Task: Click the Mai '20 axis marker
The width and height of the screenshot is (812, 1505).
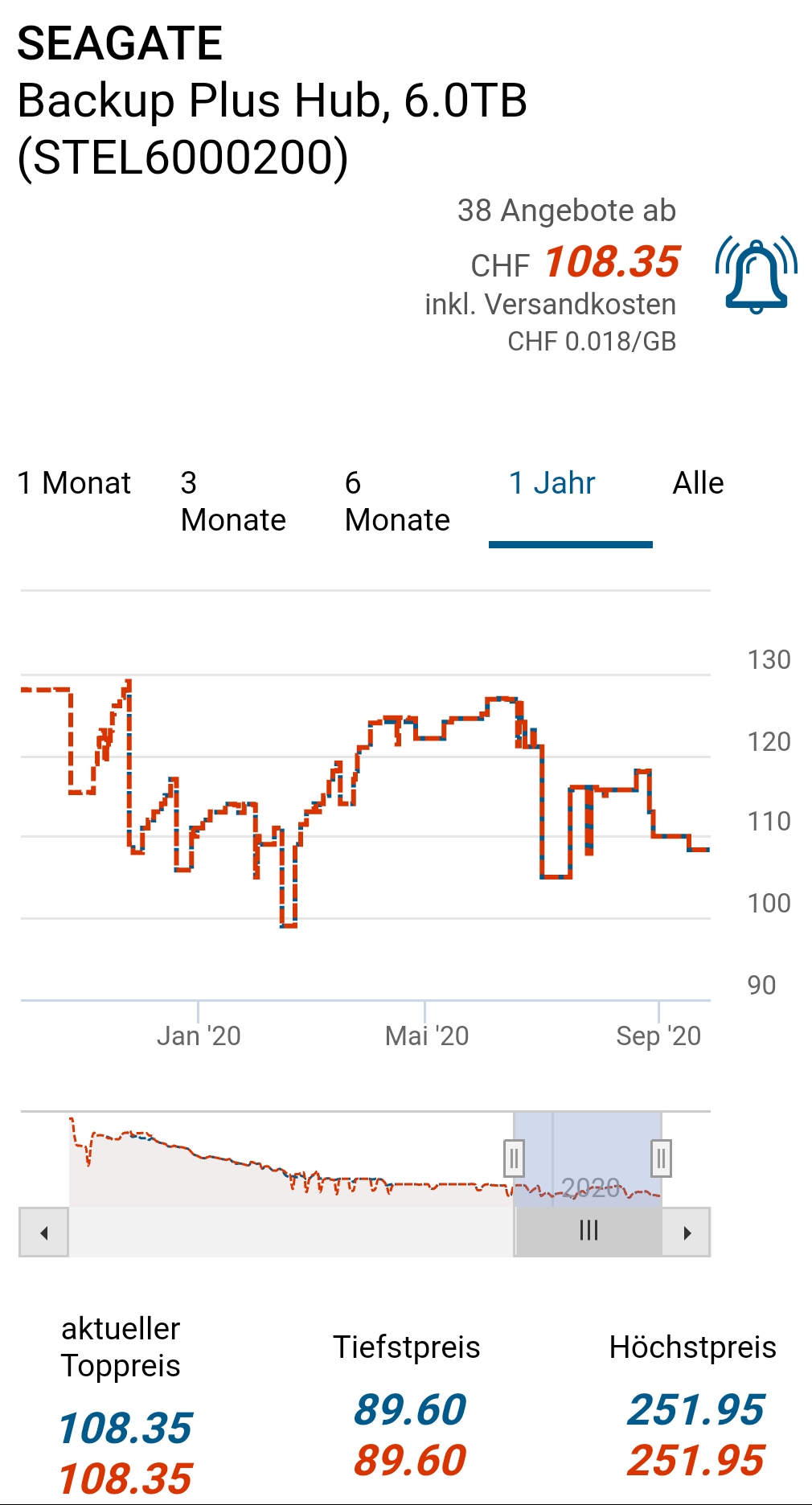Action: pos(426,1035)
